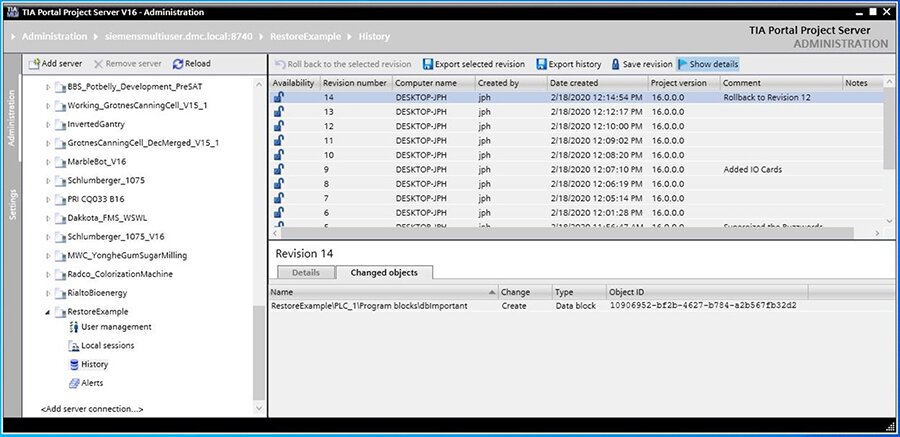Image resolution: width=900 pixels, height=437 pixels.
Task: Click the Add server connection link
Action: point(92,409)
